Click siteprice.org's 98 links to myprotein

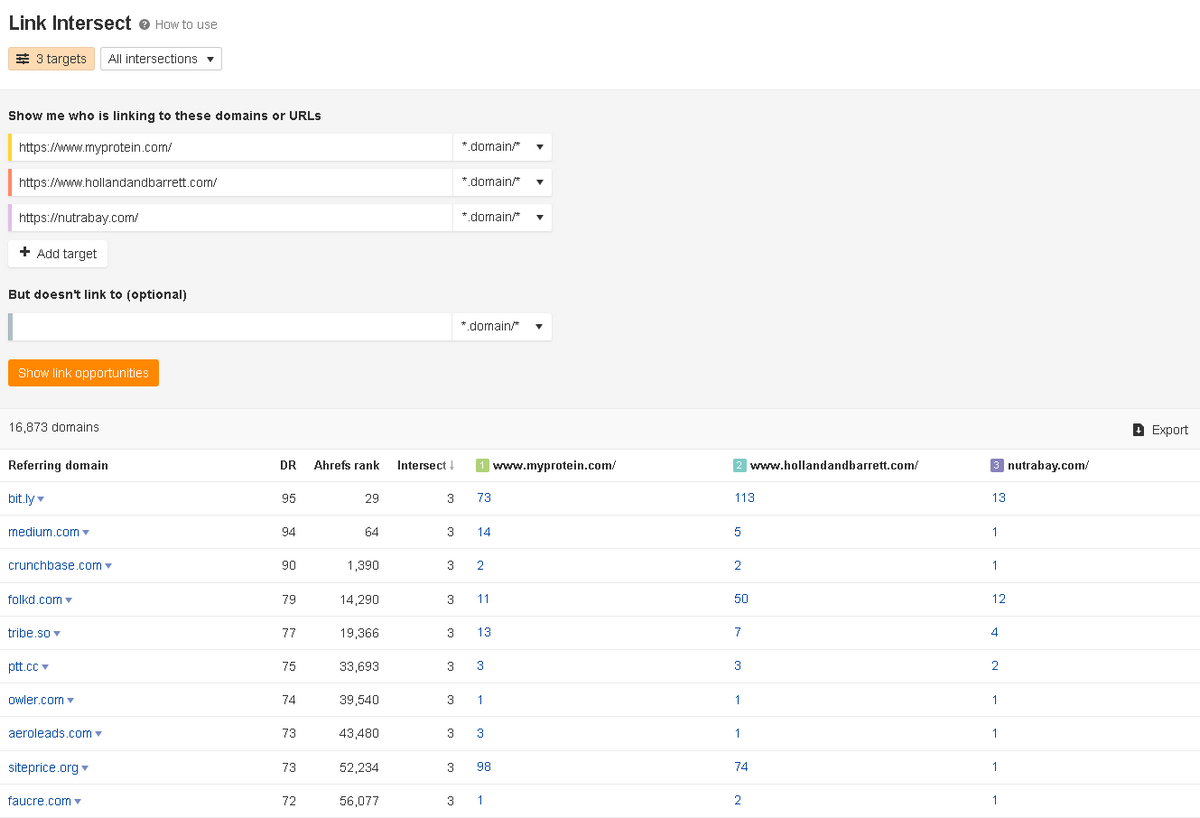coord(484,767)
